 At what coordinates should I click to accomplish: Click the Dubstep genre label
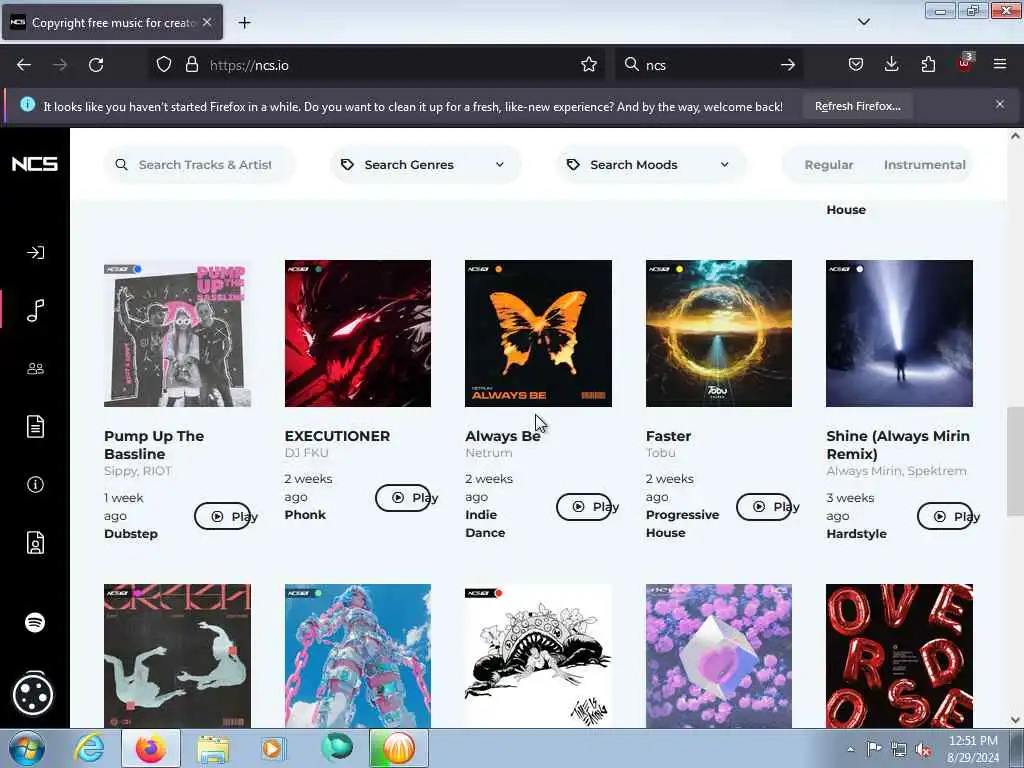click(x=131, y=534)
